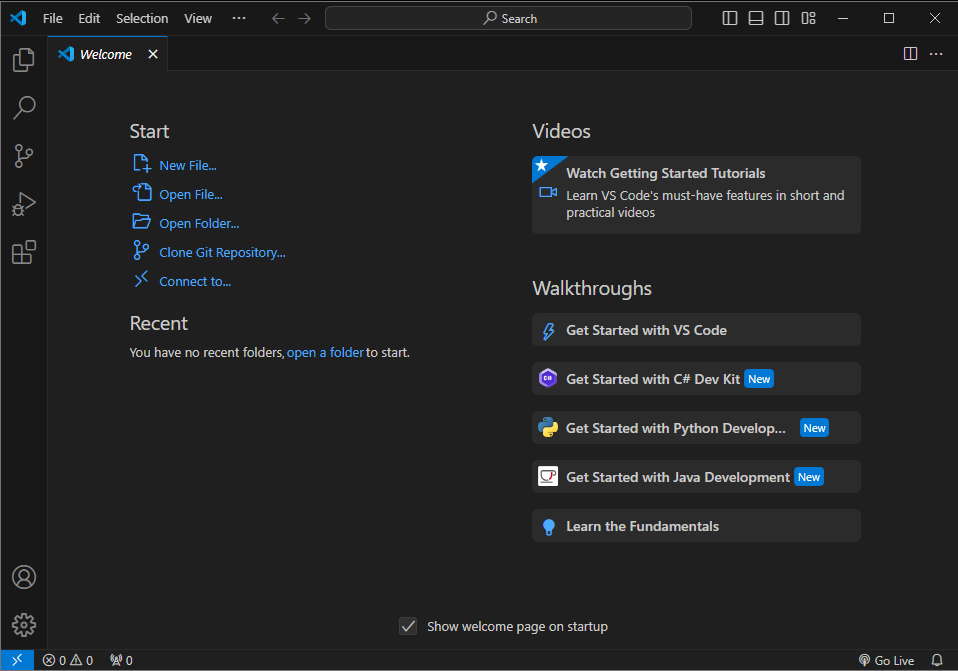Image resolution: width=958 pixels, height=671 pixels.
Task: Go forward using the right arrow
Action: [x=304, y=18]
